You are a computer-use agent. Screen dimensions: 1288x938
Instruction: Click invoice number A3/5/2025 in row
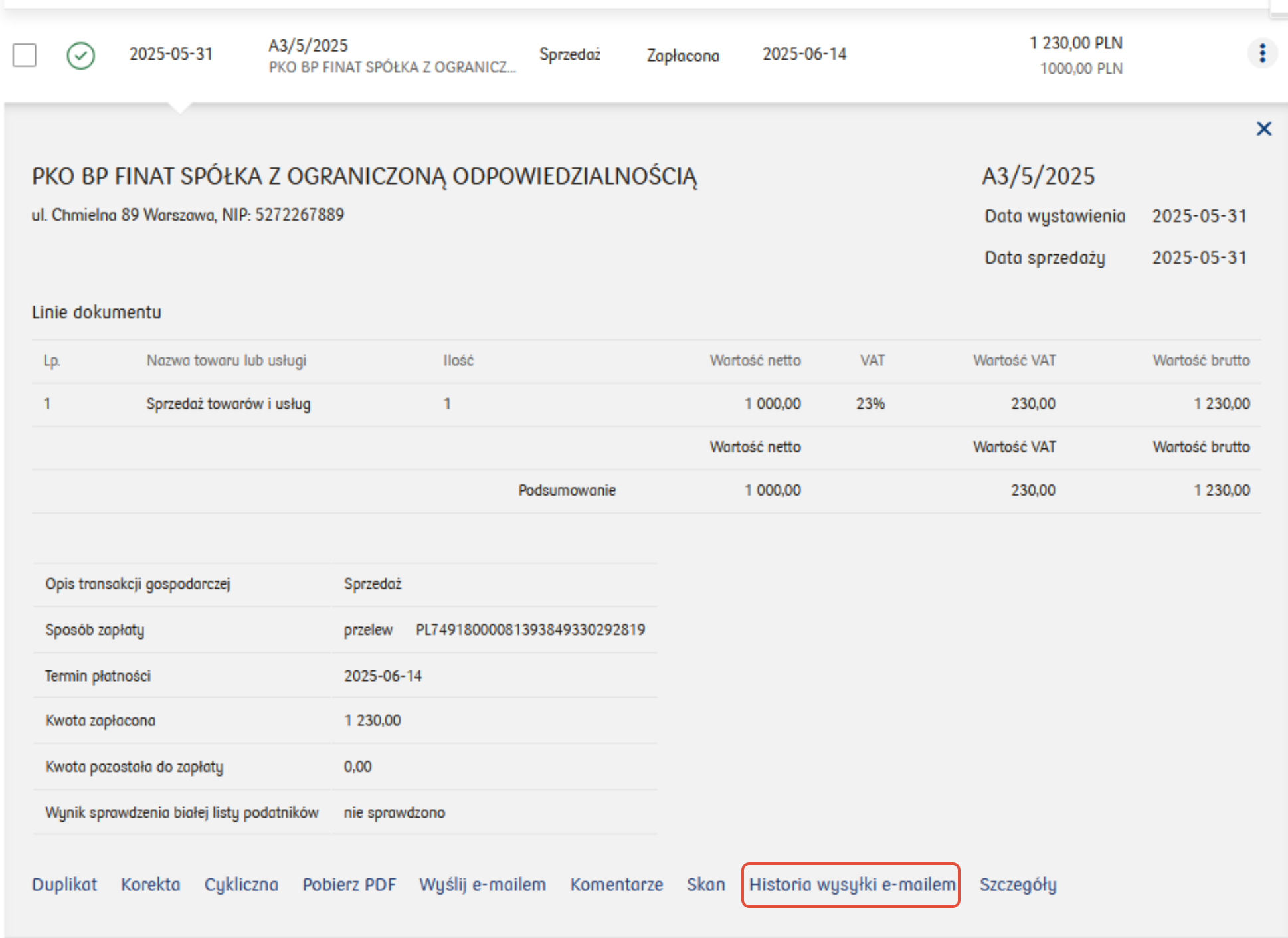(308, 45)
